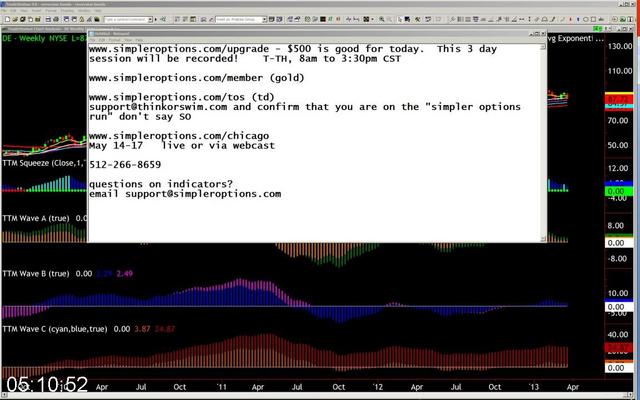Open the Notepad Format menu
Image resolution: width=640 pixels, height=400 pixels.
115,40
